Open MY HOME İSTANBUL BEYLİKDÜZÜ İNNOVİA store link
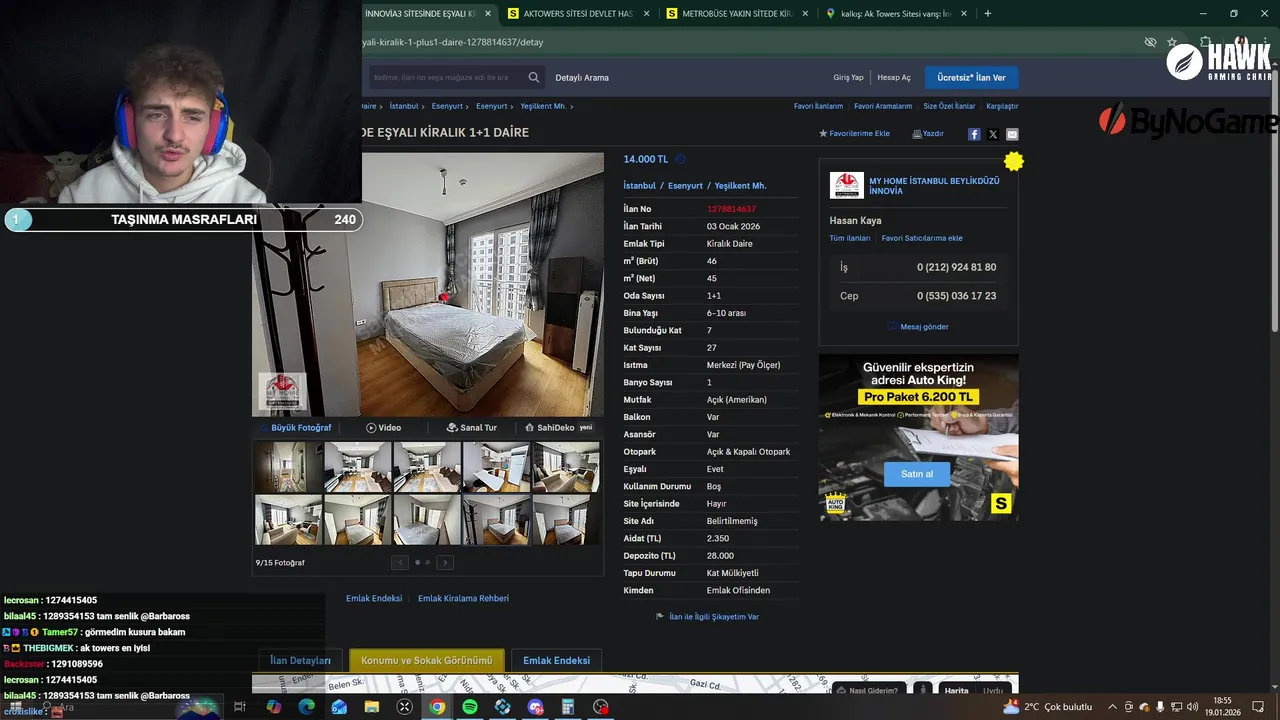The image size is (1280, 720). [934, 186]
